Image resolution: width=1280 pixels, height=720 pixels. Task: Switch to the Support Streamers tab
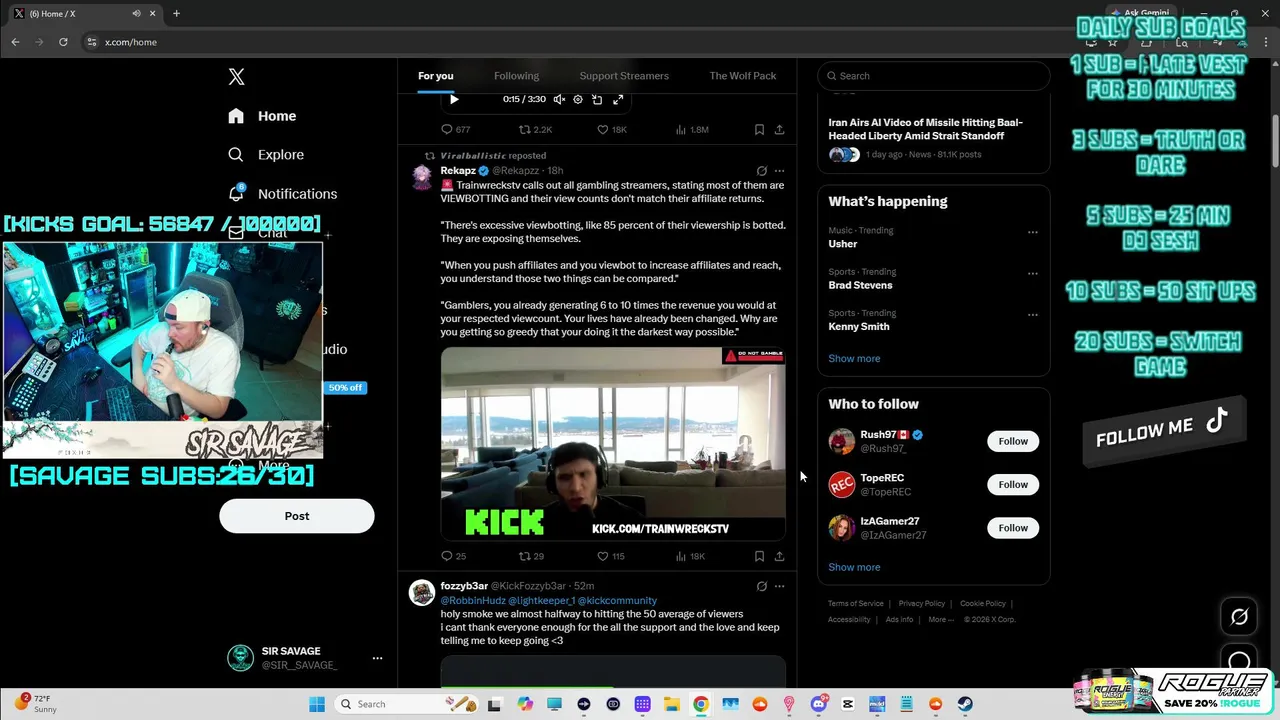tap(624, 76)
